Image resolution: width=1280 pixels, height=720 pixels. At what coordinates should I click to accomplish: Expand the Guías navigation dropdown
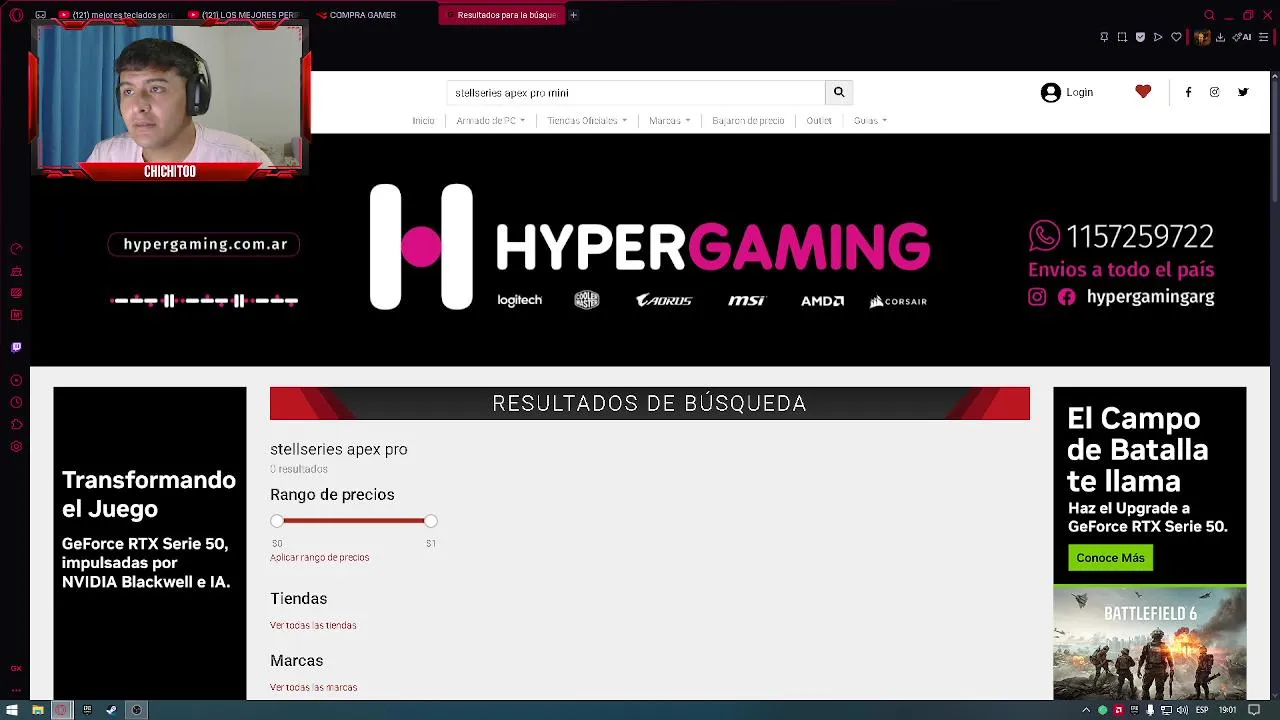(x=870, y=121)
